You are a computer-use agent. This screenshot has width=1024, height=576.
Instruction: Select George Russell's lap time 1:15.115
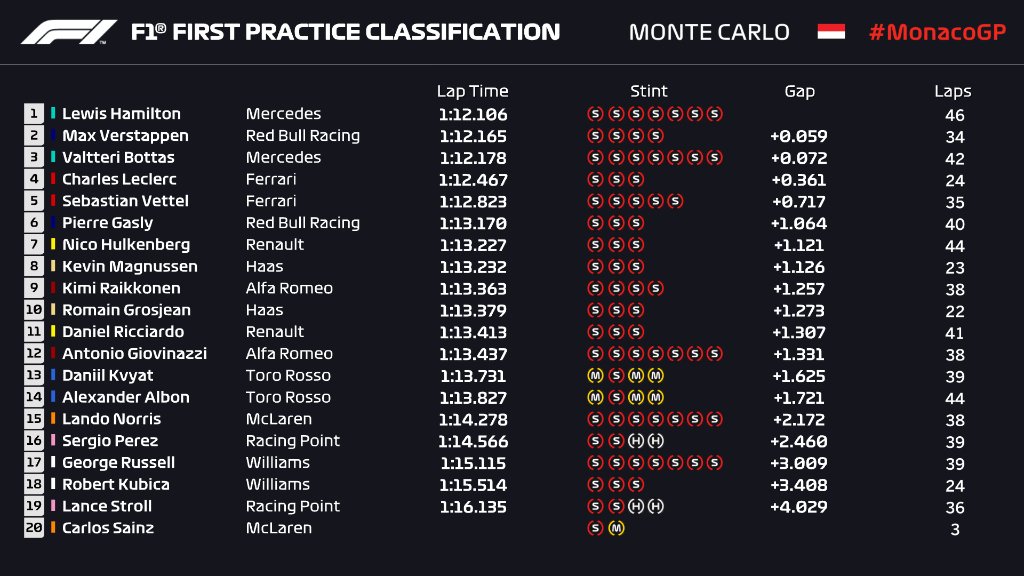pyautogui.click(x=472, y=463)
